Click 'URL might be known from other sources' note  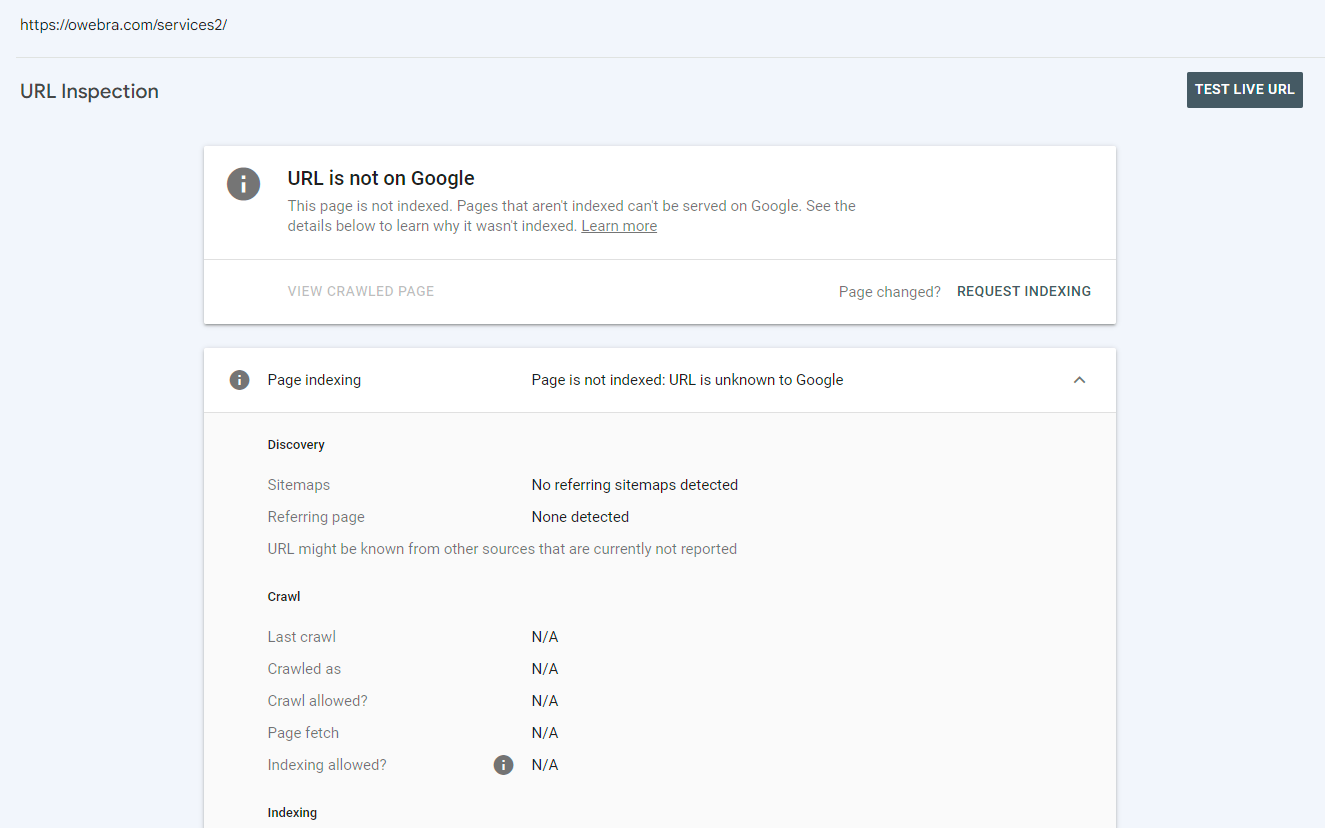pos(502,549)
